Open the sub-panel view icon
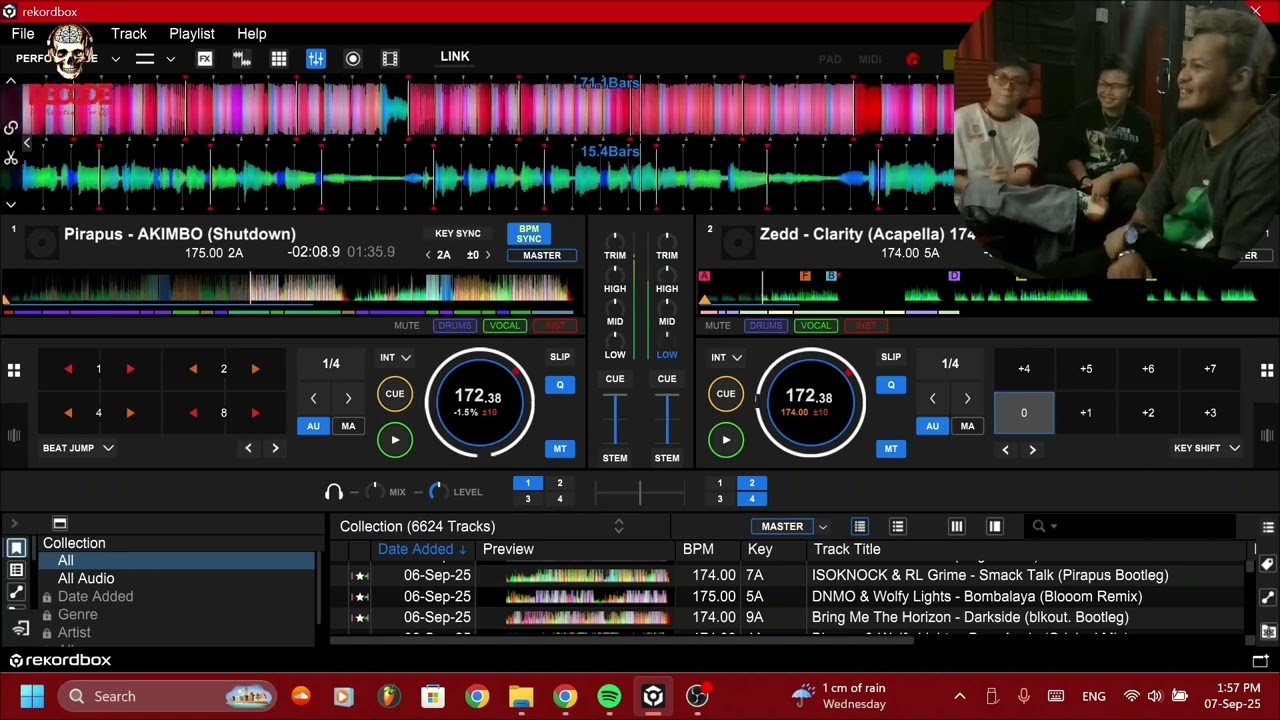1280x720 pixels. pos(995,527)
